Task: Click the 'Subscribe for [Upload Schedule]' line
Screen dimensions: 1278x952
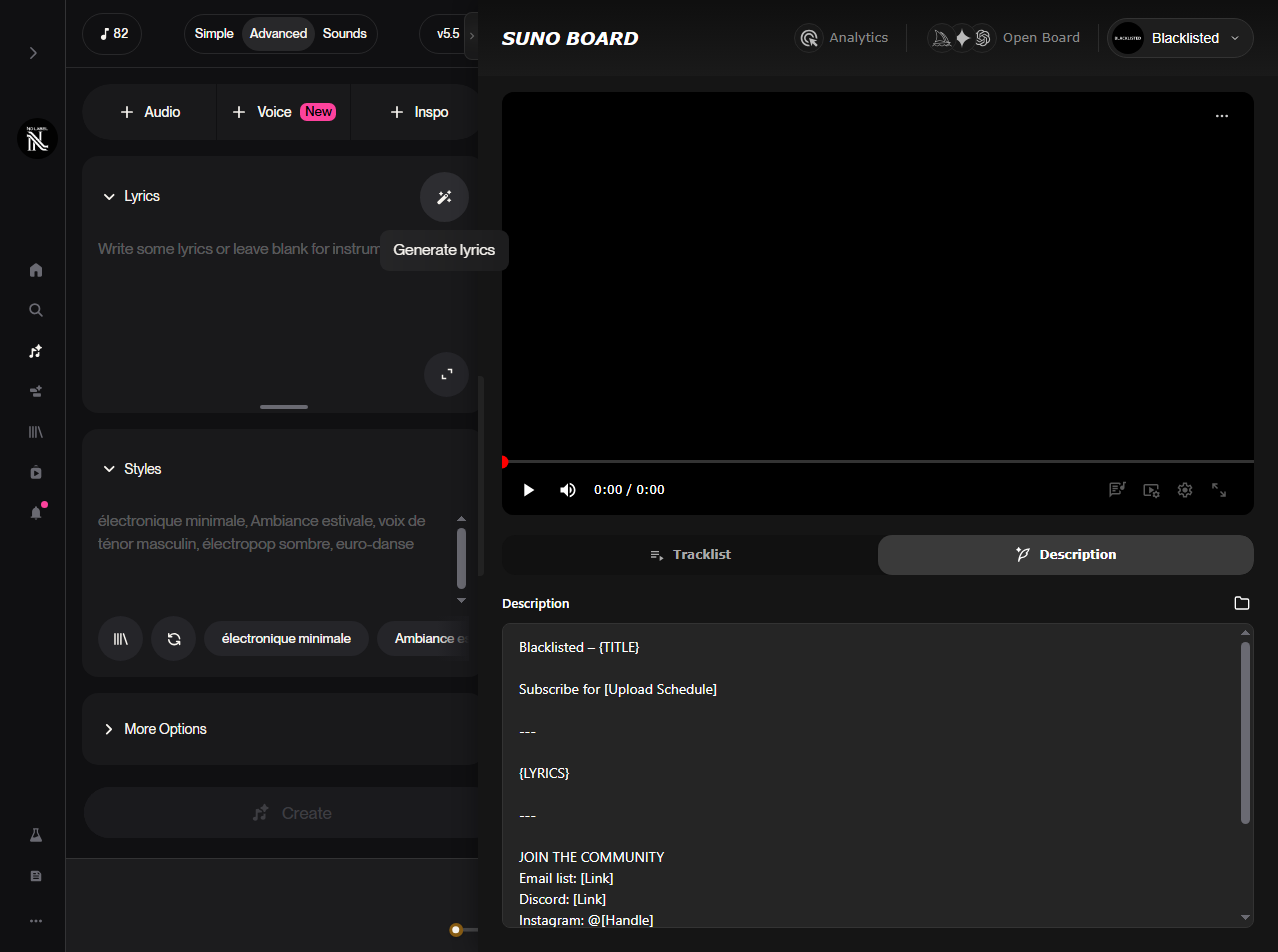Action: pyautogui.click(x=618, y=689)
